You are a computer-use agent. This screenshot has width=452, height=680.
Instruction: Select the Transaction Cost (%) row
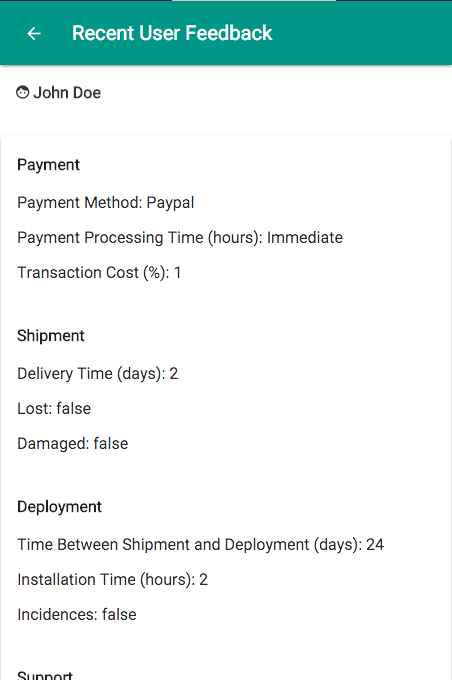tap(99, 273)
